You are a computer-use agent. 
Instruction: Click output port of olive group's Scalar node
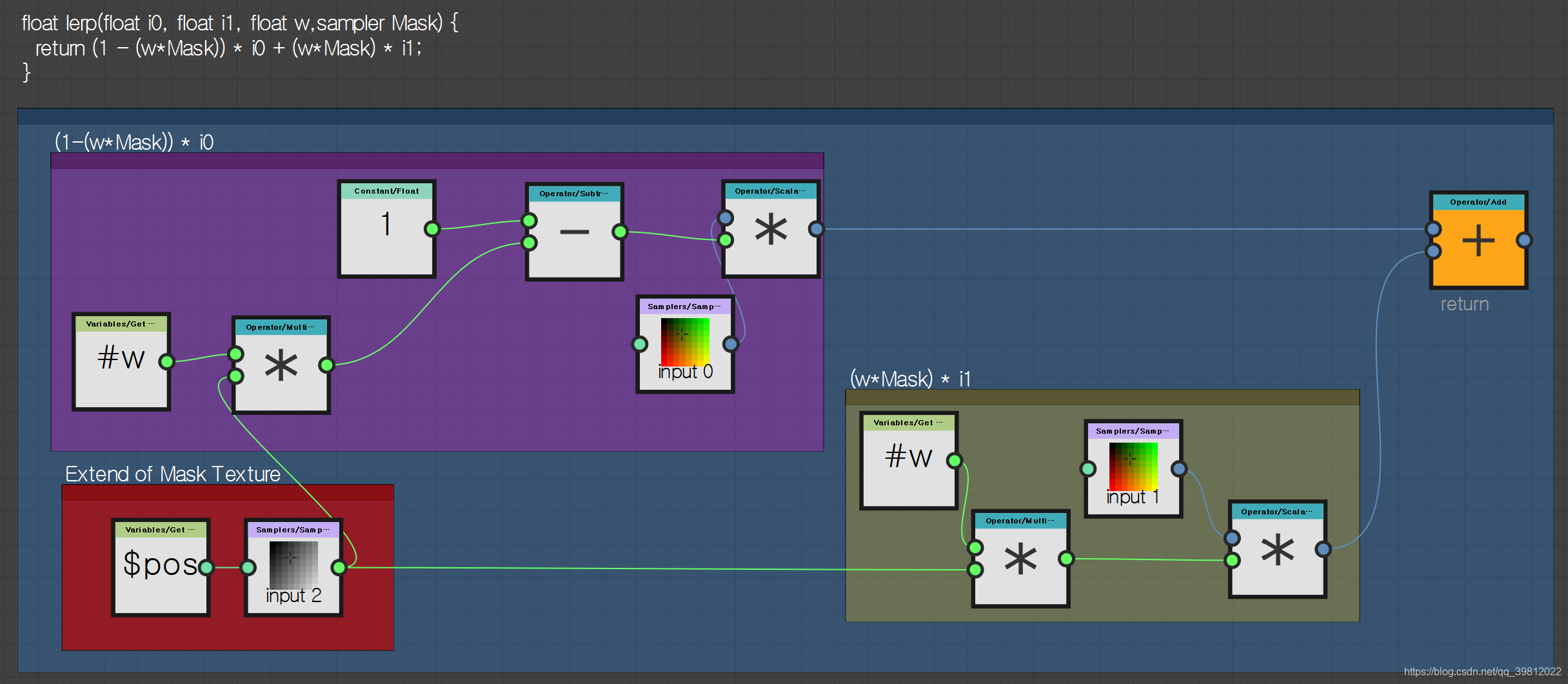1323,550
